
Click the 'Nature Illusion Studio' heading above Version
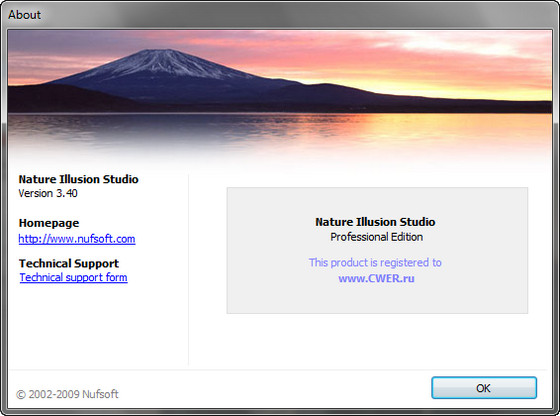[79, 179]
